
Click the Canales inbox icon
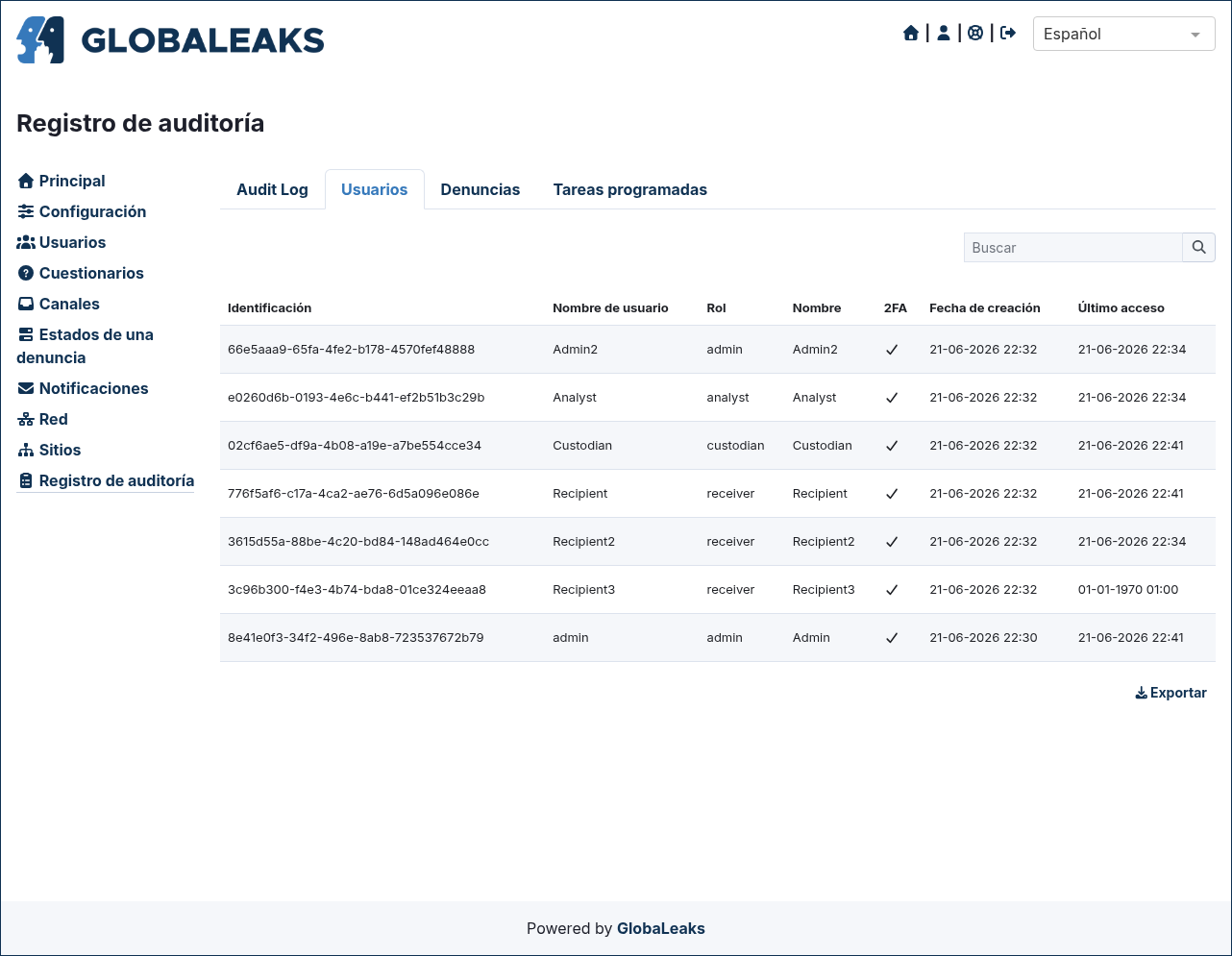26,304
